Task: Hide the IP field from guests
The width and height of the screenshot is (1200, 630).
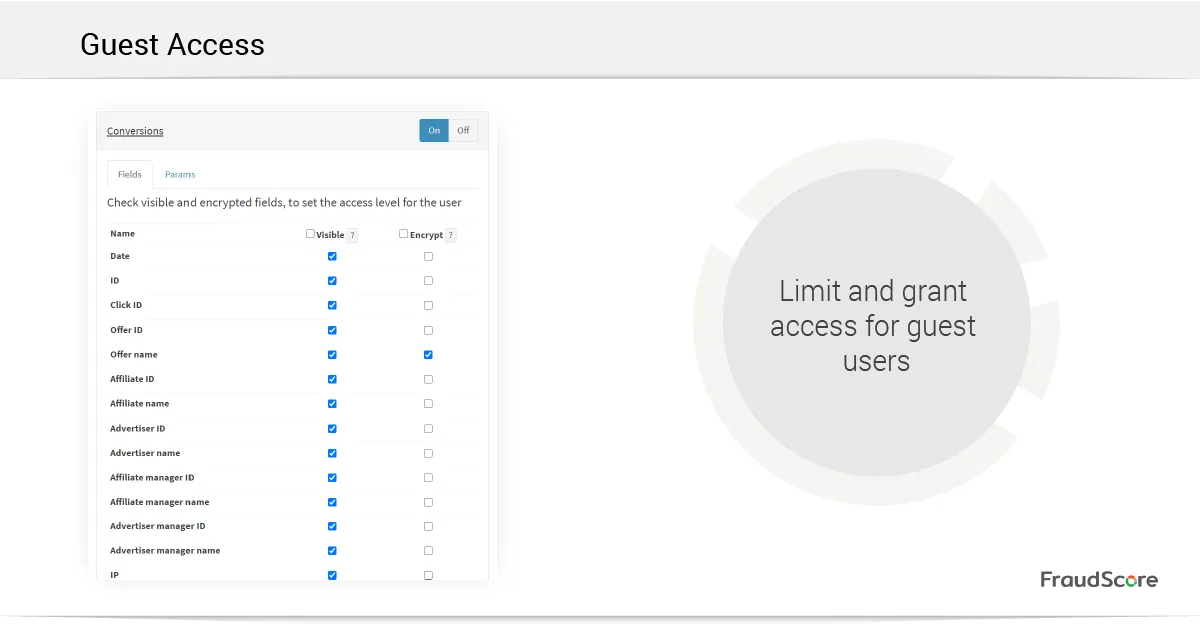Action: [332, 575]
